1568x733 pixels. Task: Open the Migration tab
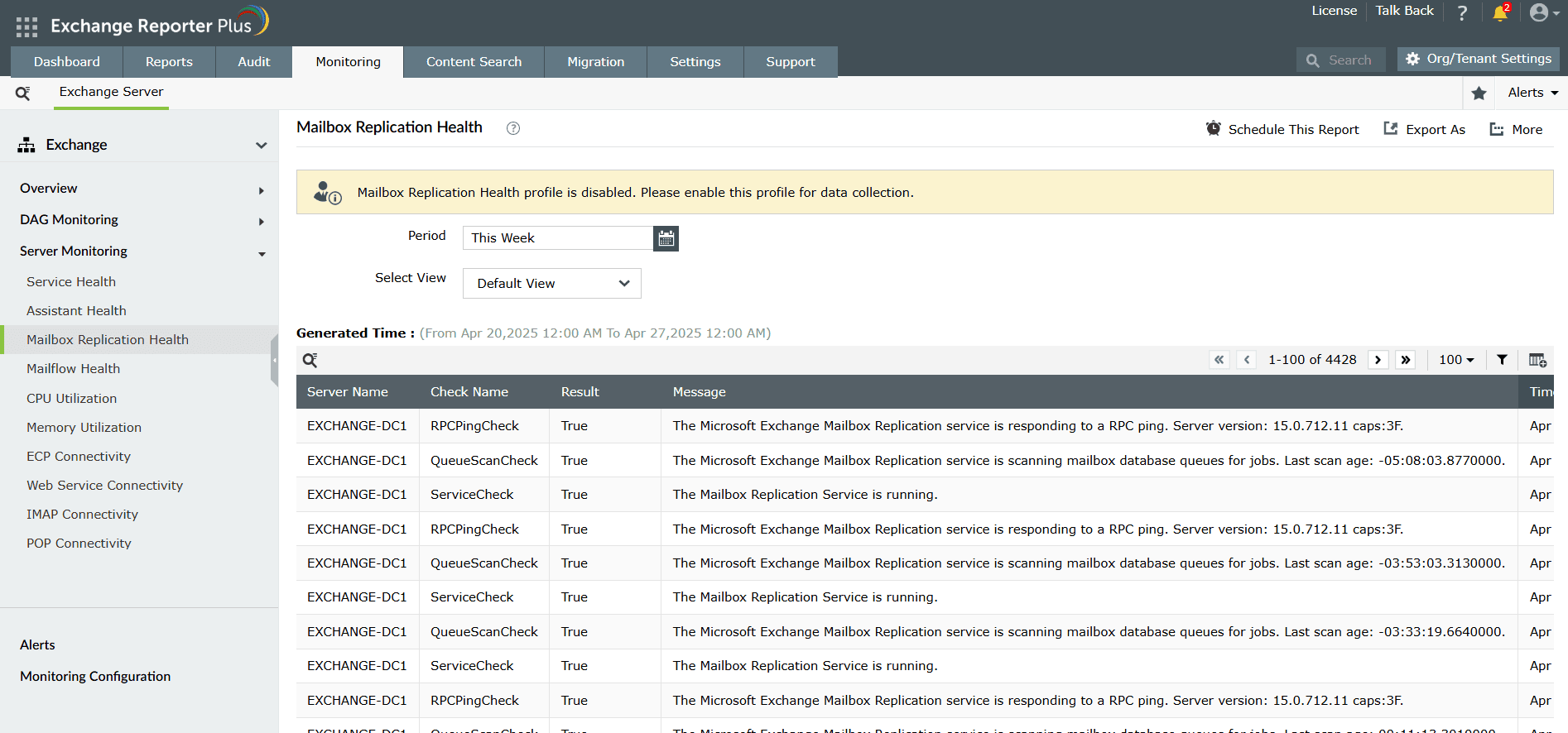click(x=596, y=62)
